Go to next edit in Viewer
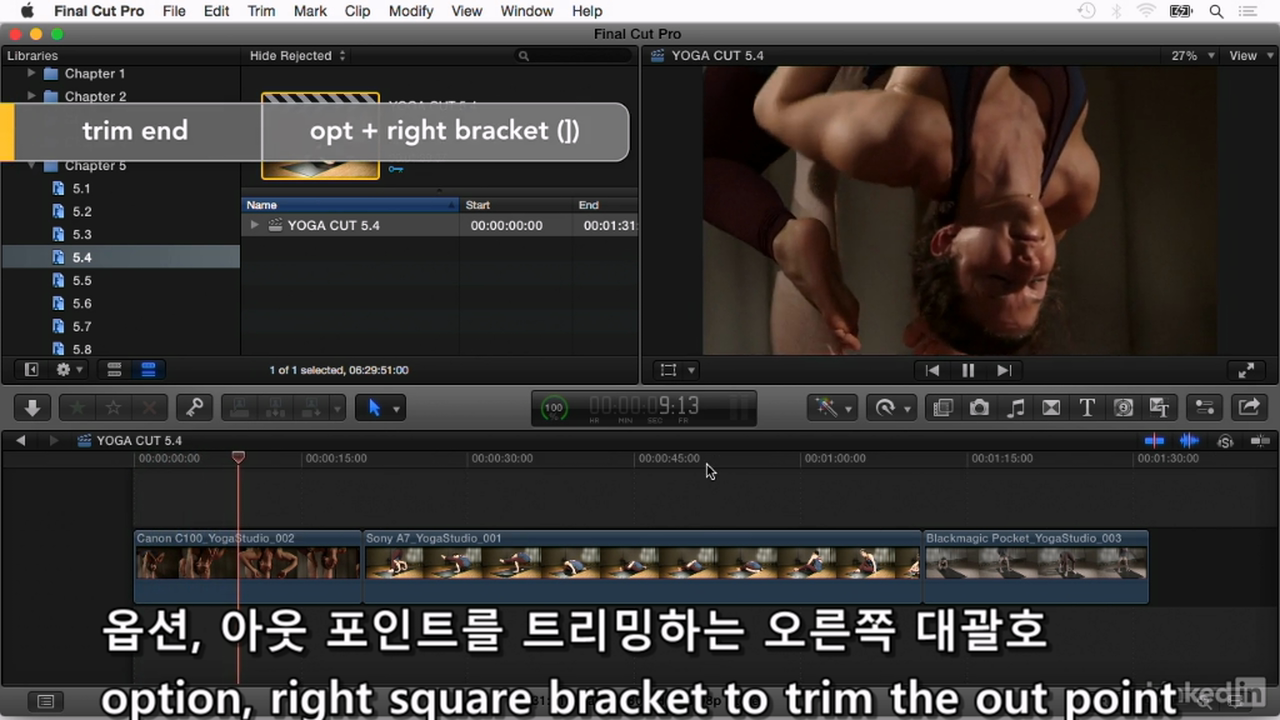This screenshot has width=1280, height=720. (1004, 370)
